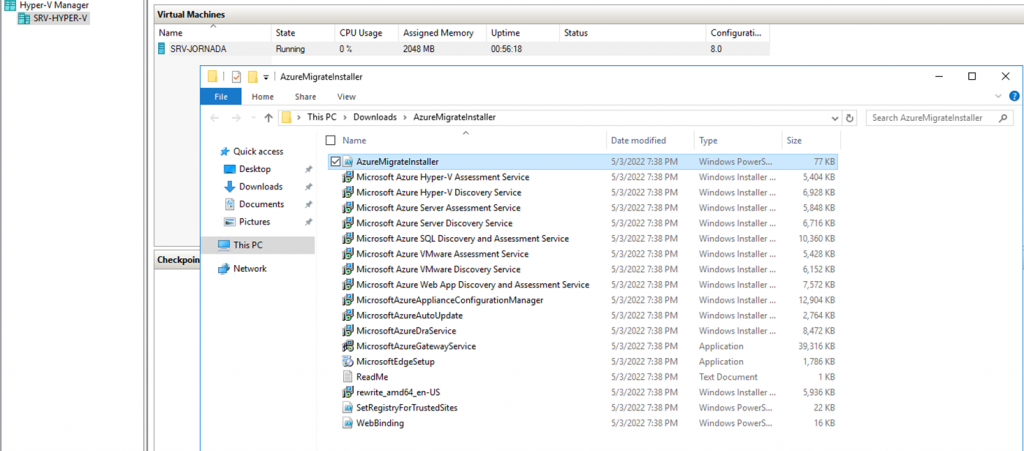This screenshot has width=1024, height=451.
Task: Uncheck the AzureMigrateInstaller file checkbox
Action: (336, 161)
